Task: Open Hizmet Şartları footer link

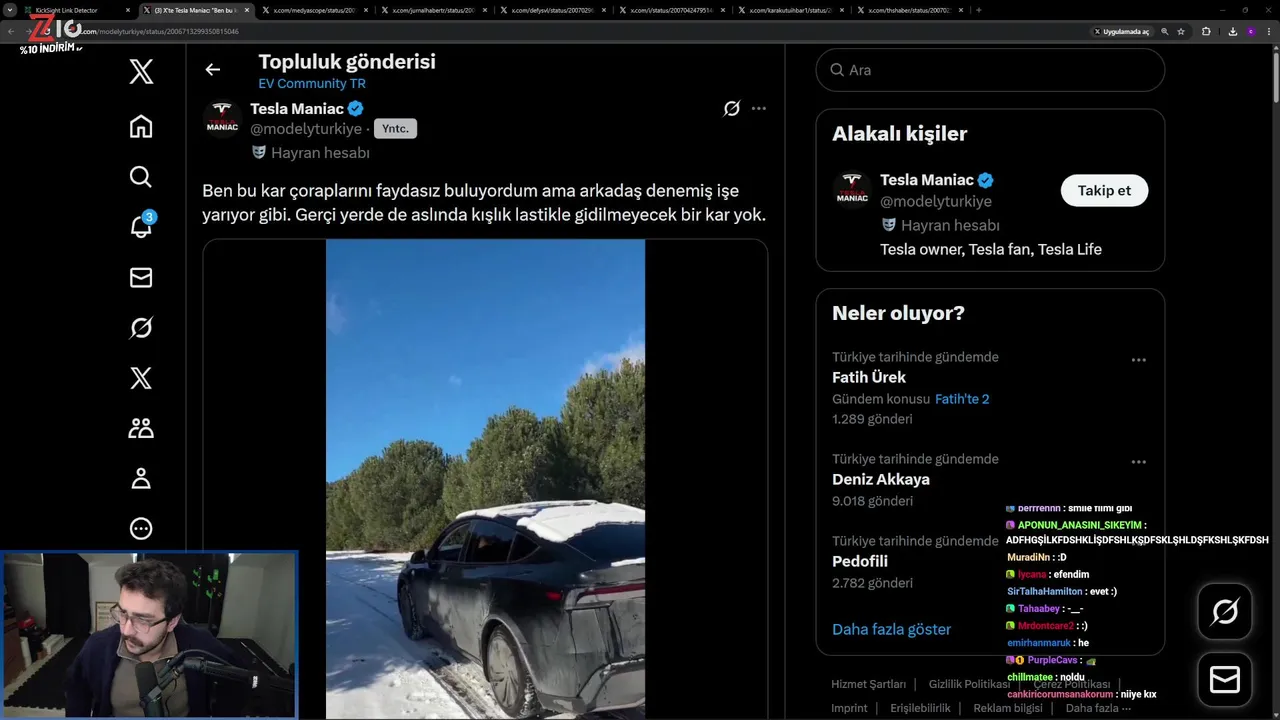Action: coord(868,684)
